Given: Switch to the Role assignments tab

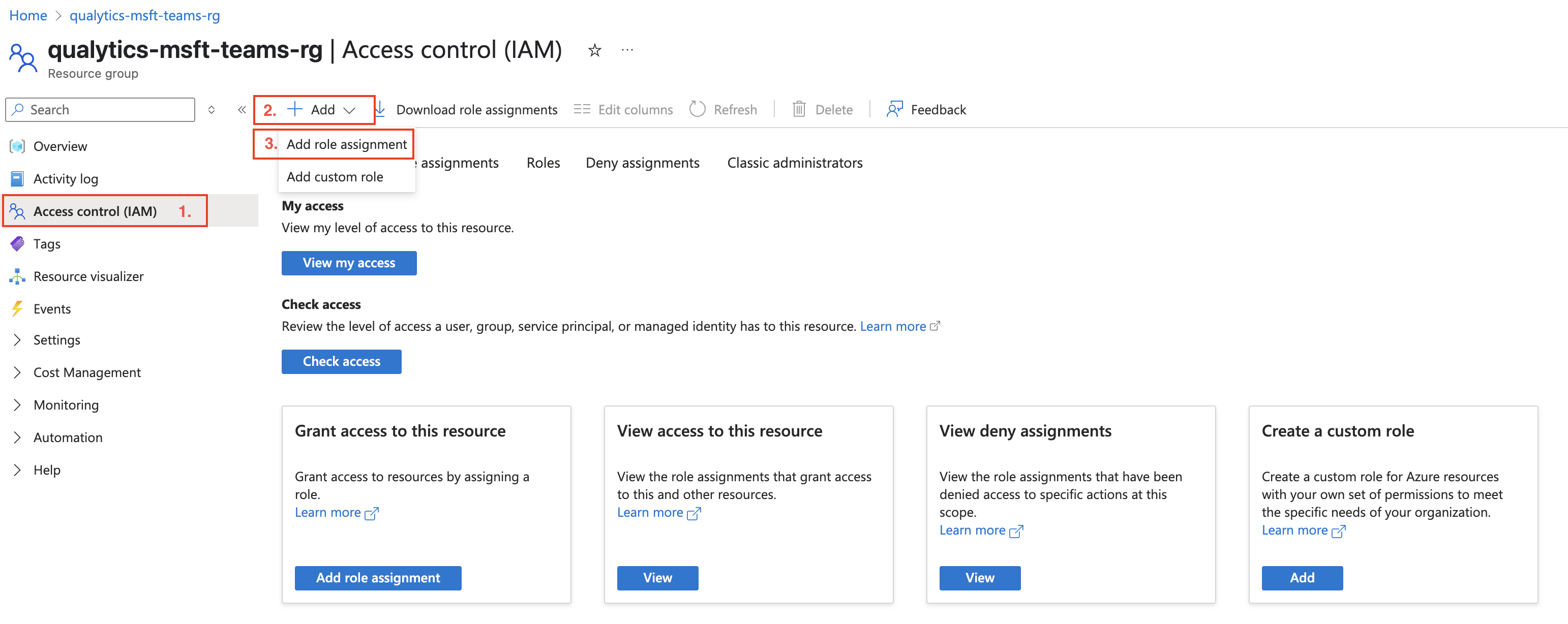Looking at the screenshot, I should pos(458,163).
